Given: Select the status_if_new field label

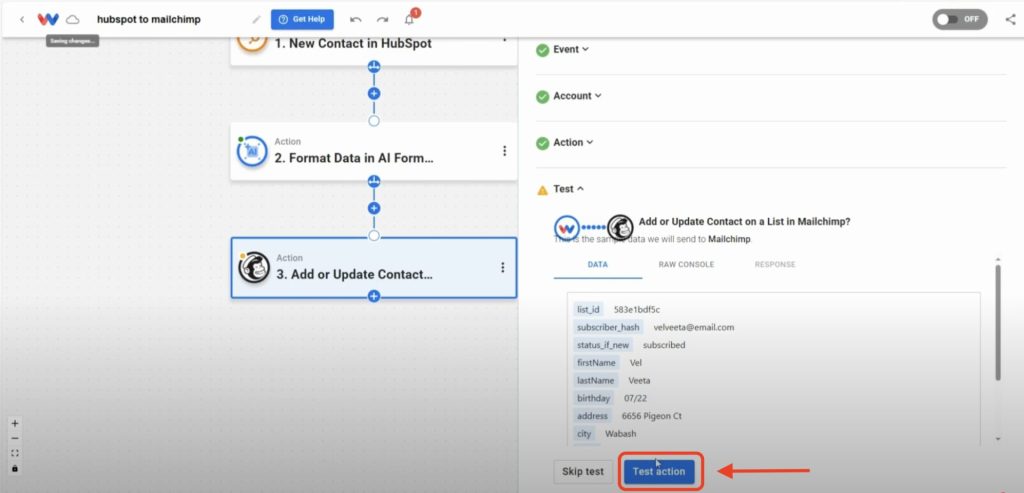Looking at the screenshot, I should coord(603,345).
